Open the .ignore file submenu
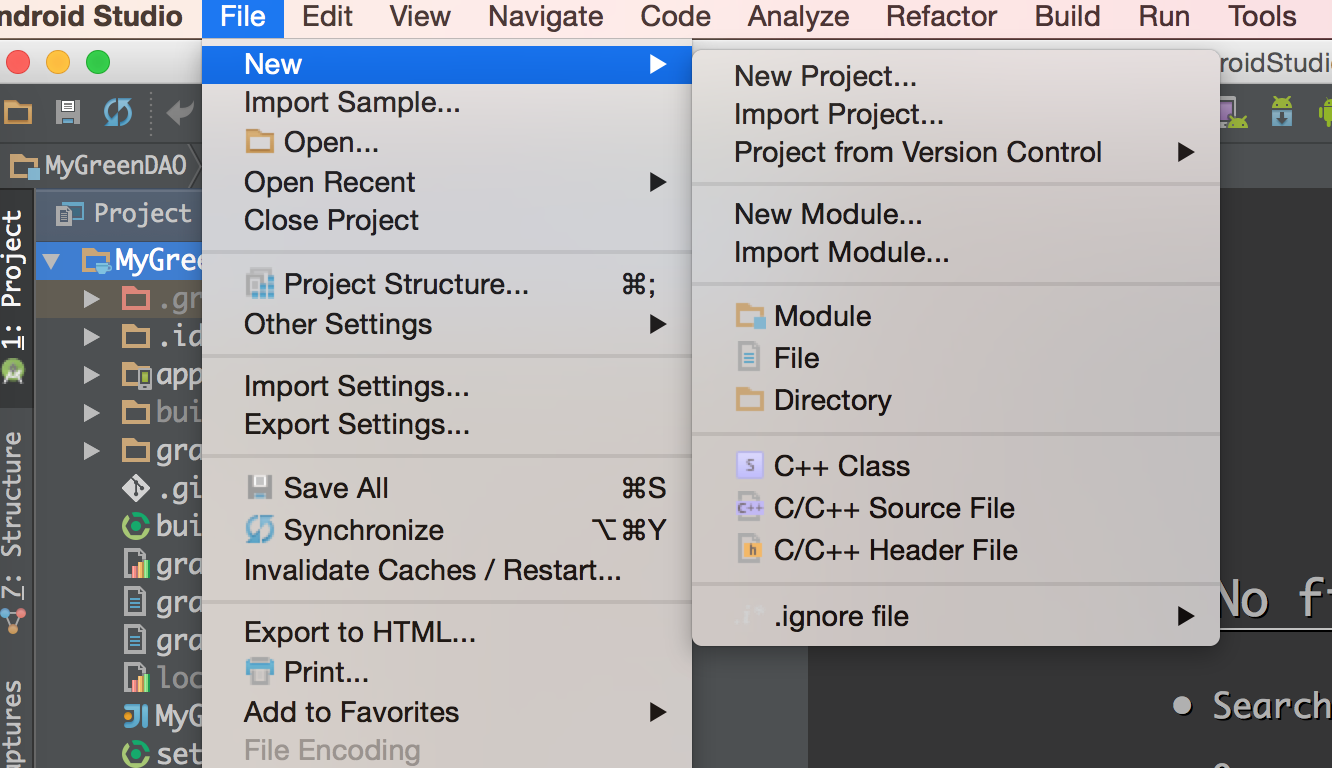Viewport: 1332px width, 768px height. (x=840, y=616)
